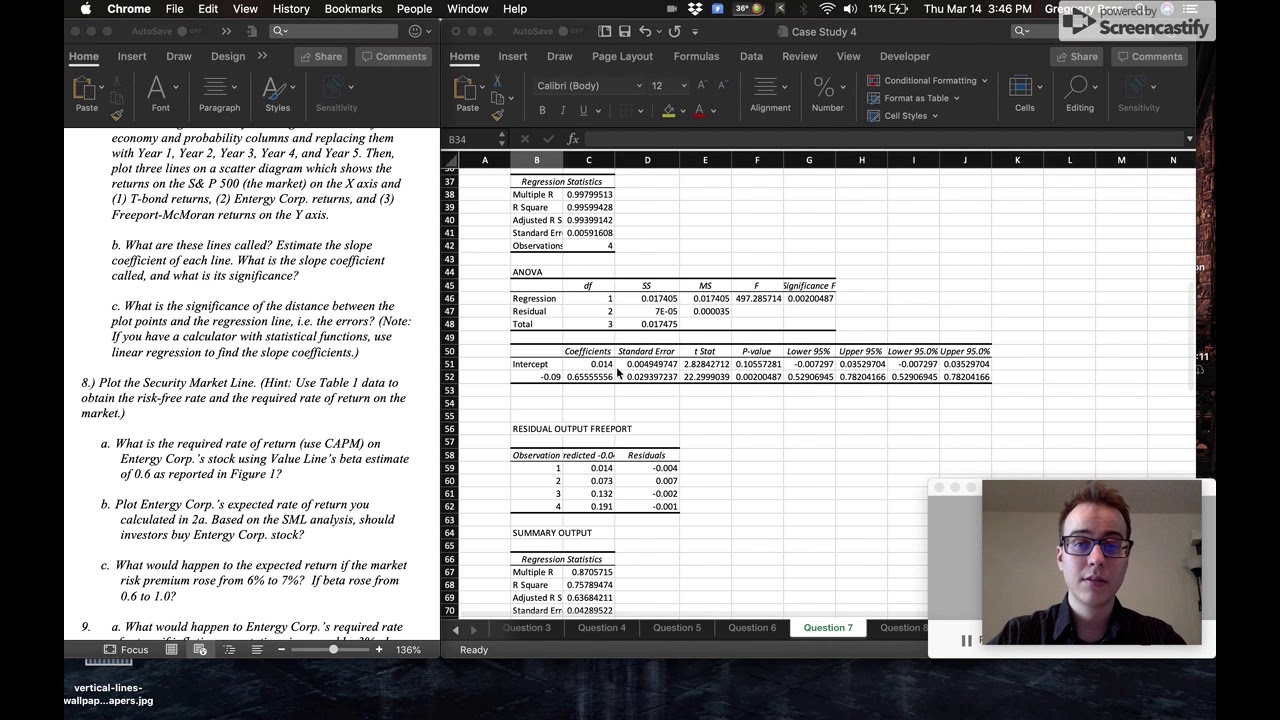Switch to the Data tab in Excel
The image size is (1280, 720).
(x=751, y=57)
